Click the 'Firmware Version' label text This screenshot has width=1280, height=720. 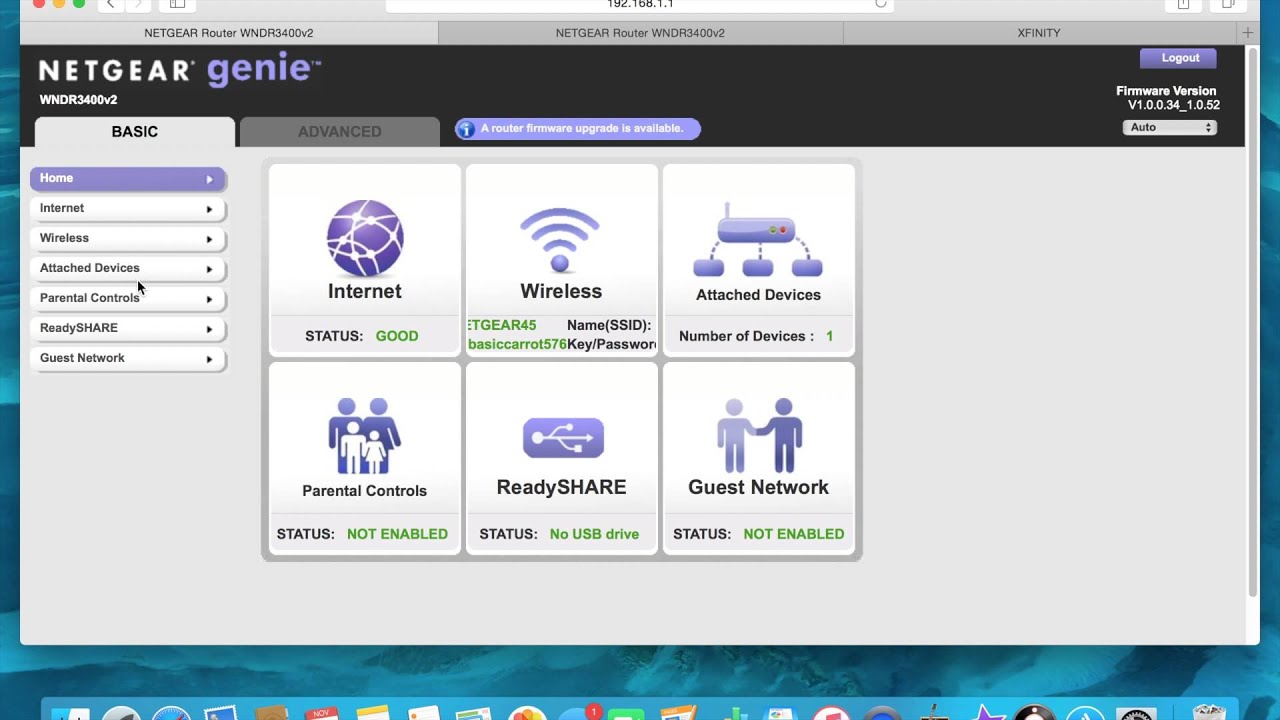coord(1166,91)
